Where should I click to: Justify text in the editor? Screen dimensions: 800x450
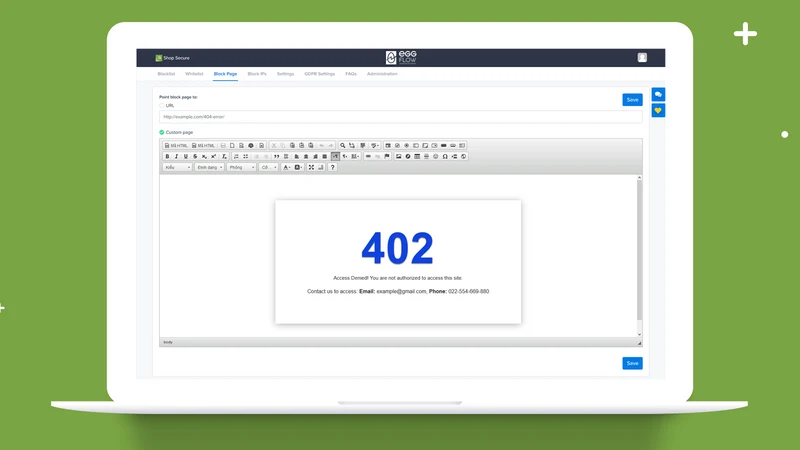coord(324,157)
